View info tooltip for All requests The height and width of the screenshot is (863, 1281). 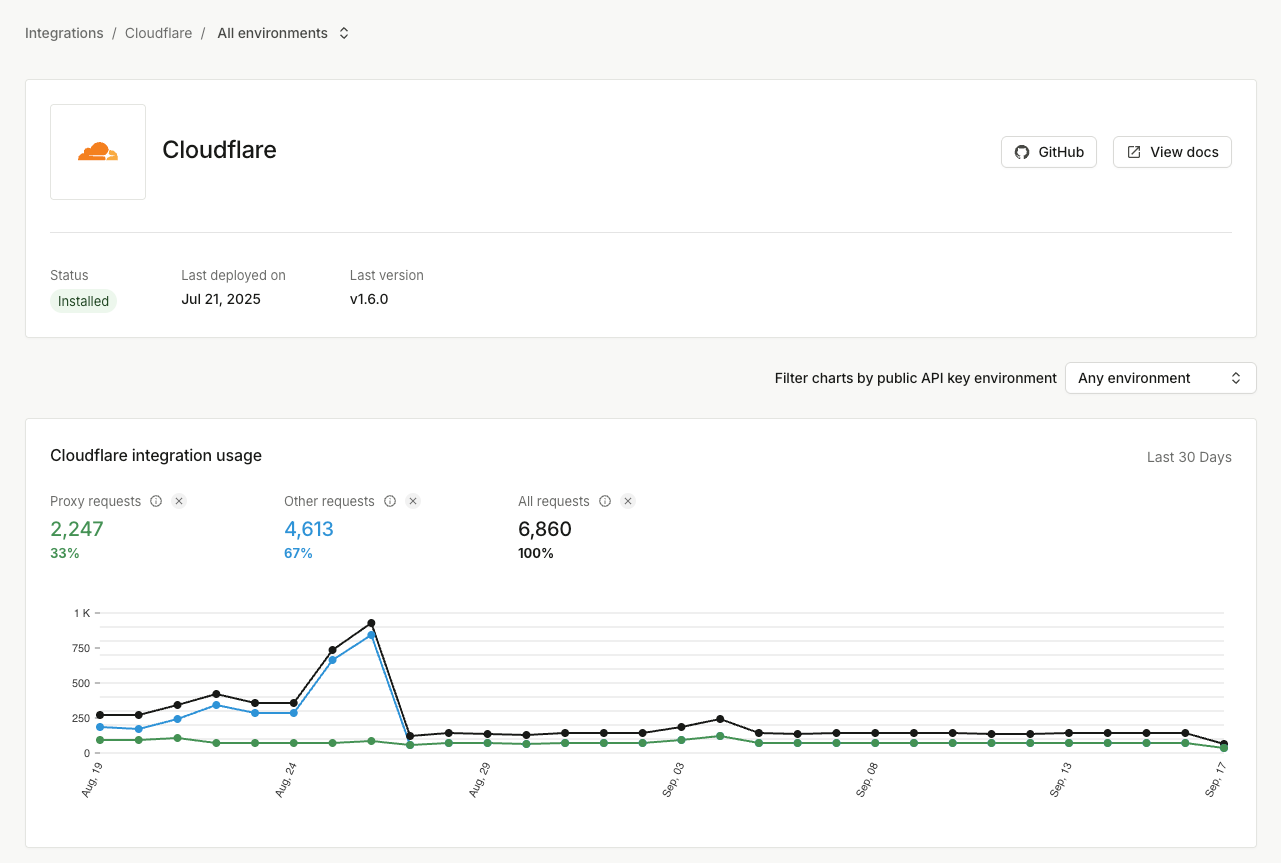coord(607,501)
